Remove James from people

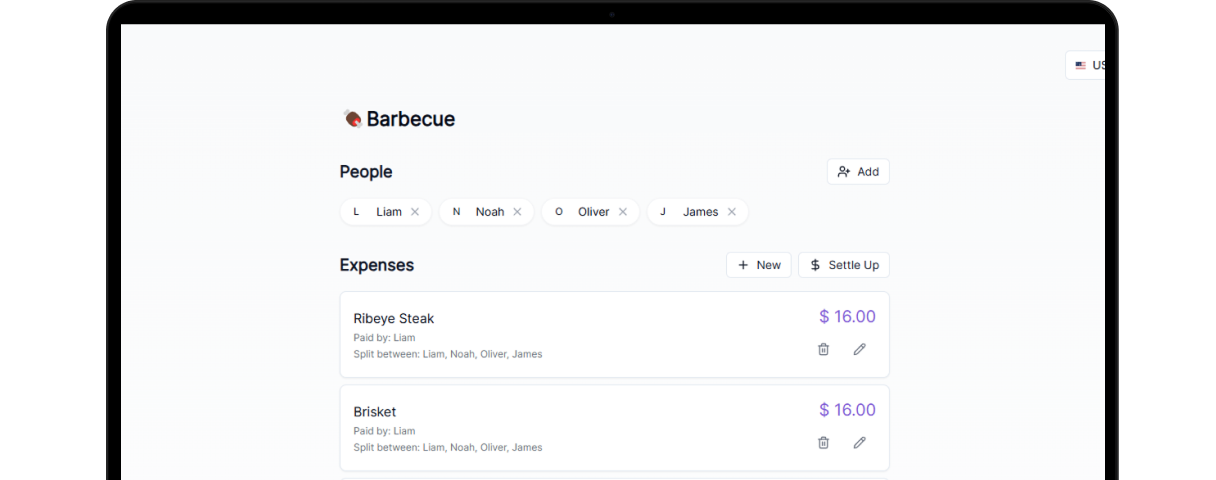click(x=732, y=212)
